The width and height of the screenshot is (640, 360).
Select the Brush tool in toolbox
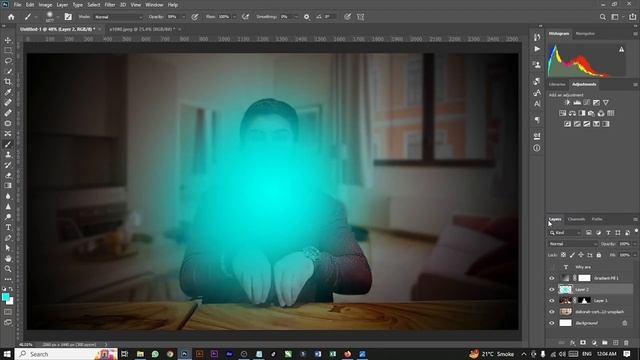tap(8, 144)
